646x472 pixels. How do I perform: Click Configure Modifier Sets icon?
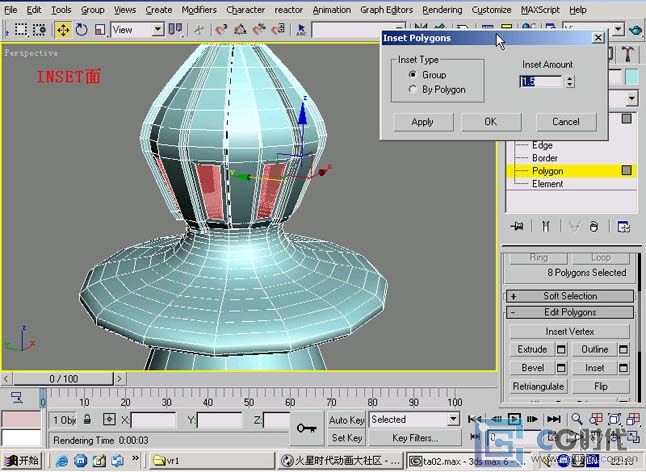tap(623, 226)
